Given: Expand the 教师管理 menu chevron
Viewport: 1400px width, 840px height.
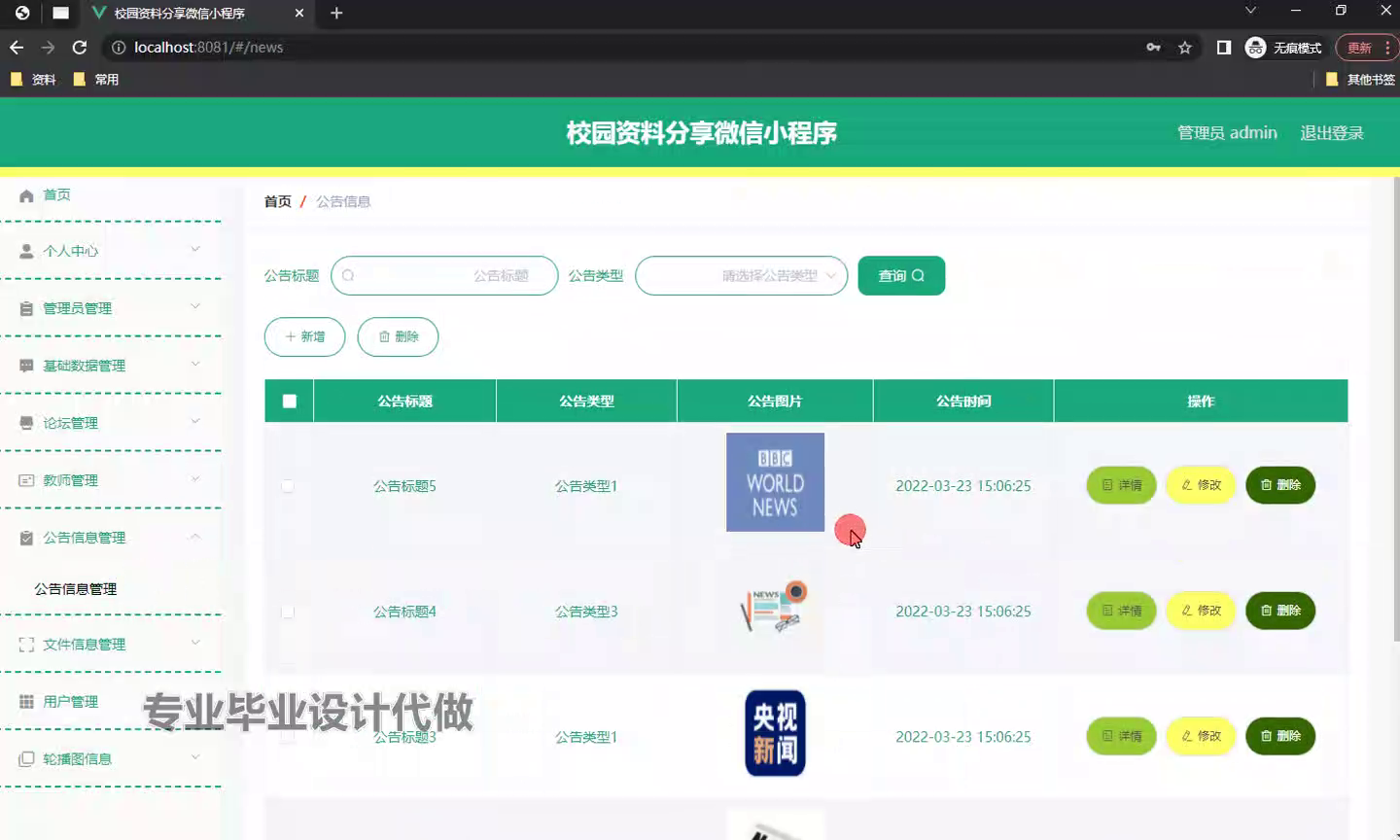Looking at the screenshot, I should [x=195, y=479].
